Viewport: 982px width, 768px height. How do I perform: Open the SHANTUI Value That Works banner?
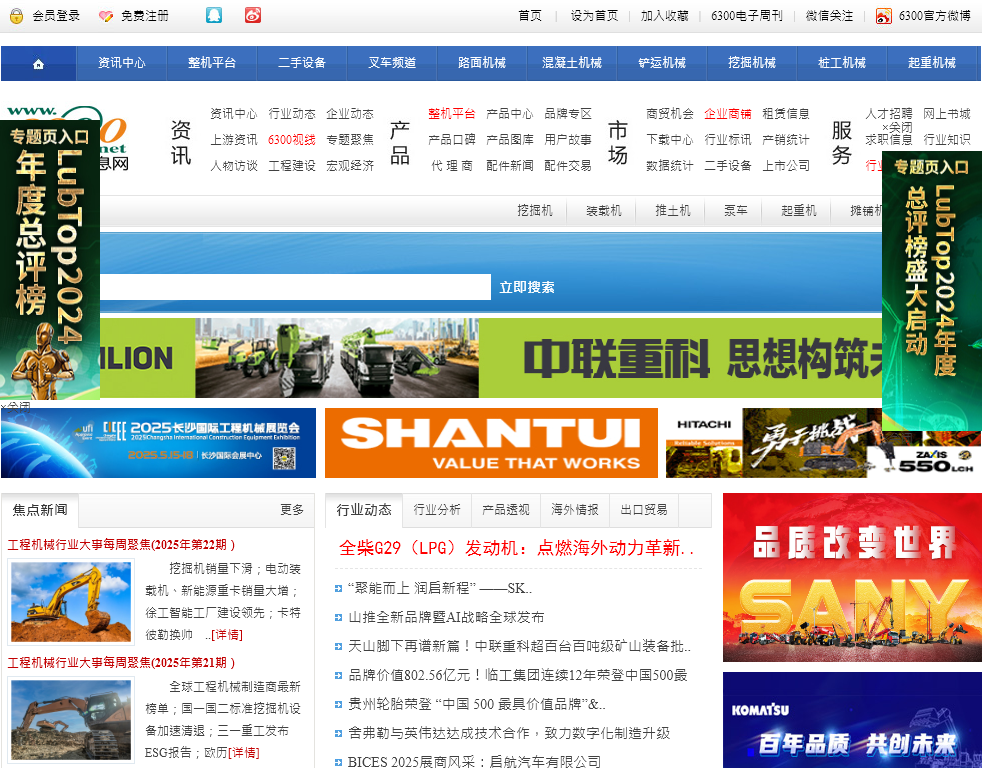492,443
